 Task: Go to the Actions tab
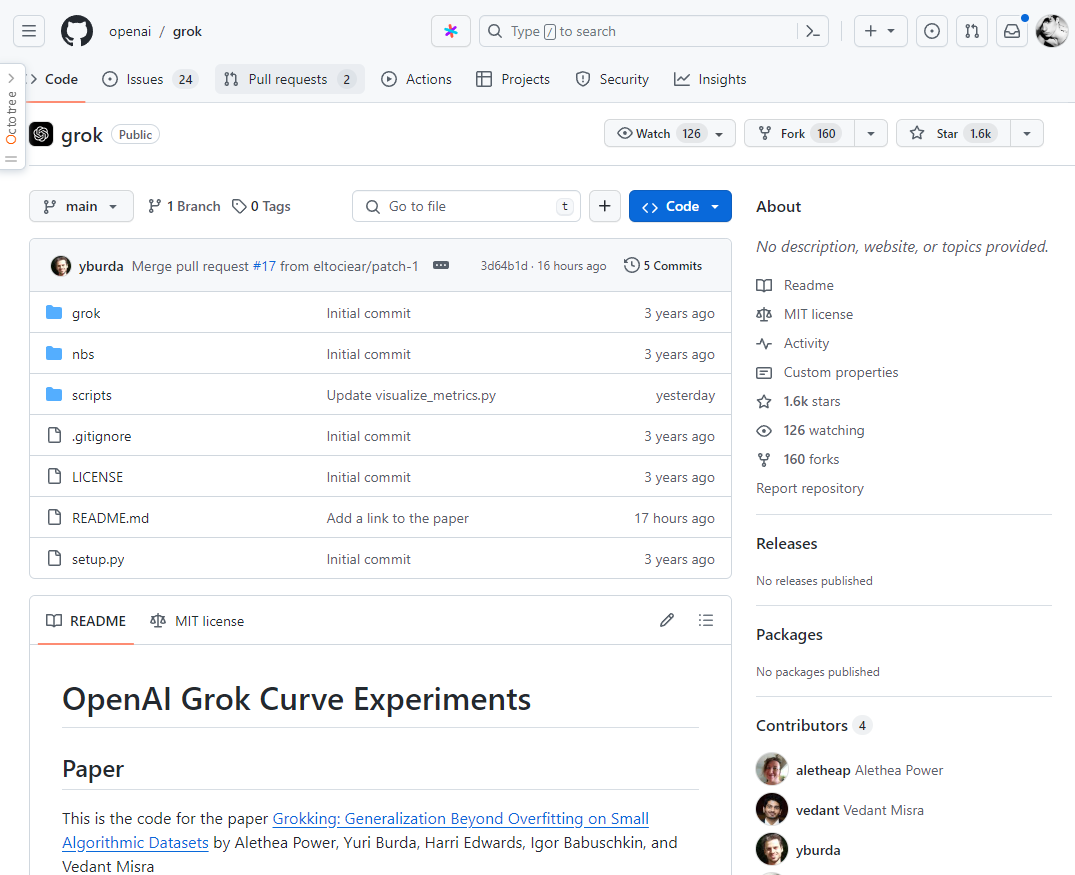[x=416, y=80]
